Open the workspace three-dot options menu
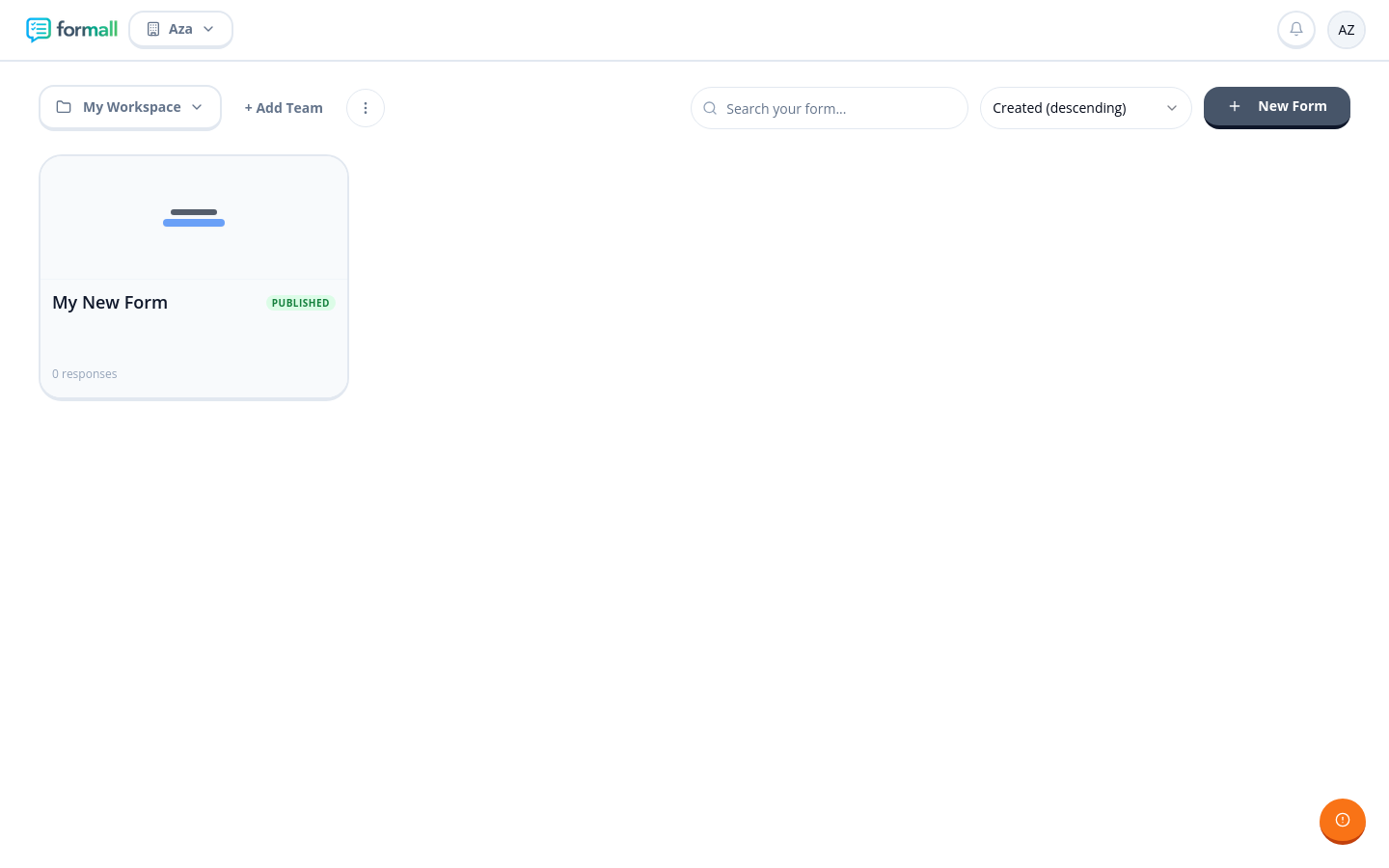The width and height of the screenshot is (1389, 868). pos(366,108)
